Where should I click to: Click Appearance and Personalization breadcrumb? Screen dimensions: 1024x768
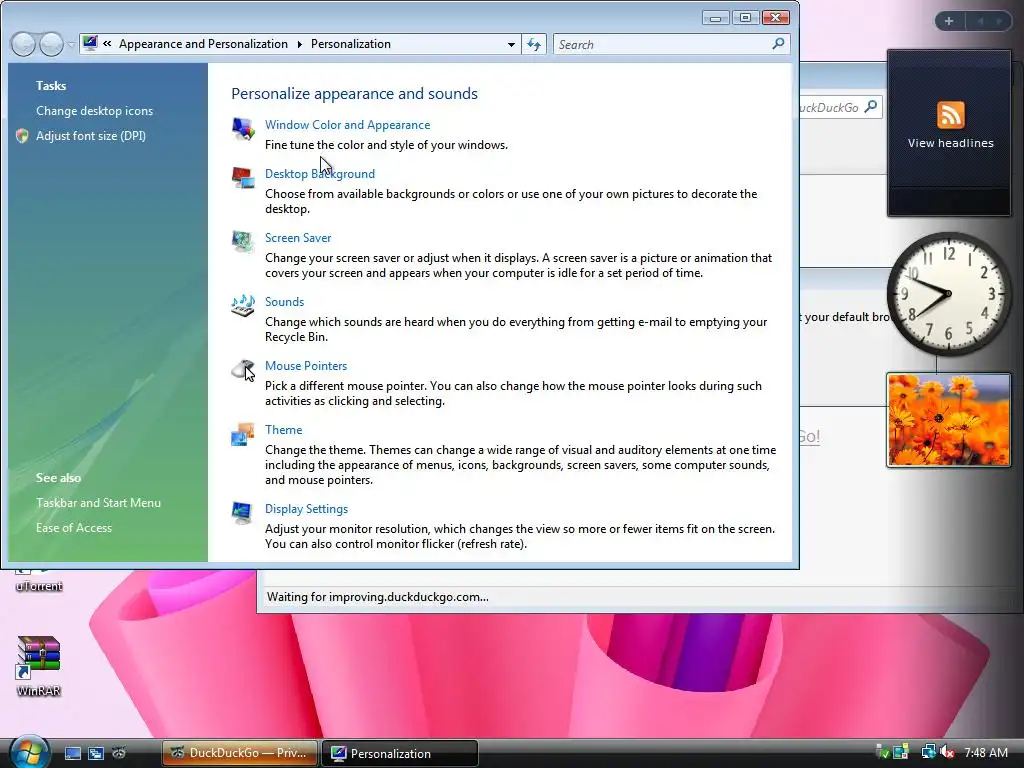point(203,44)
